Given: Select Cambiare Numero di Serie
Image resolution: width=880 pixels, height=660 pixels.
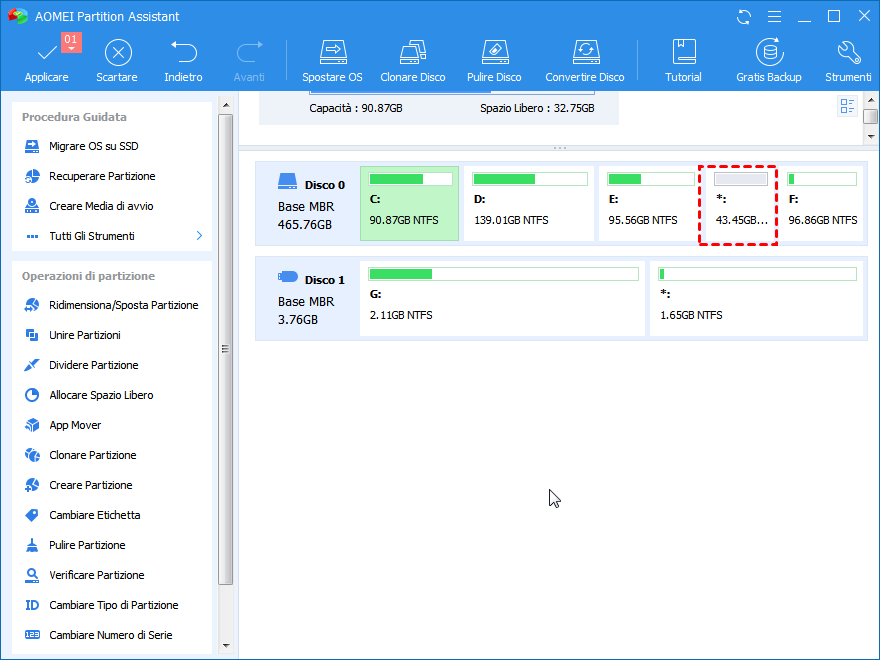Looking at the screenshot, I should coord(112,635).
